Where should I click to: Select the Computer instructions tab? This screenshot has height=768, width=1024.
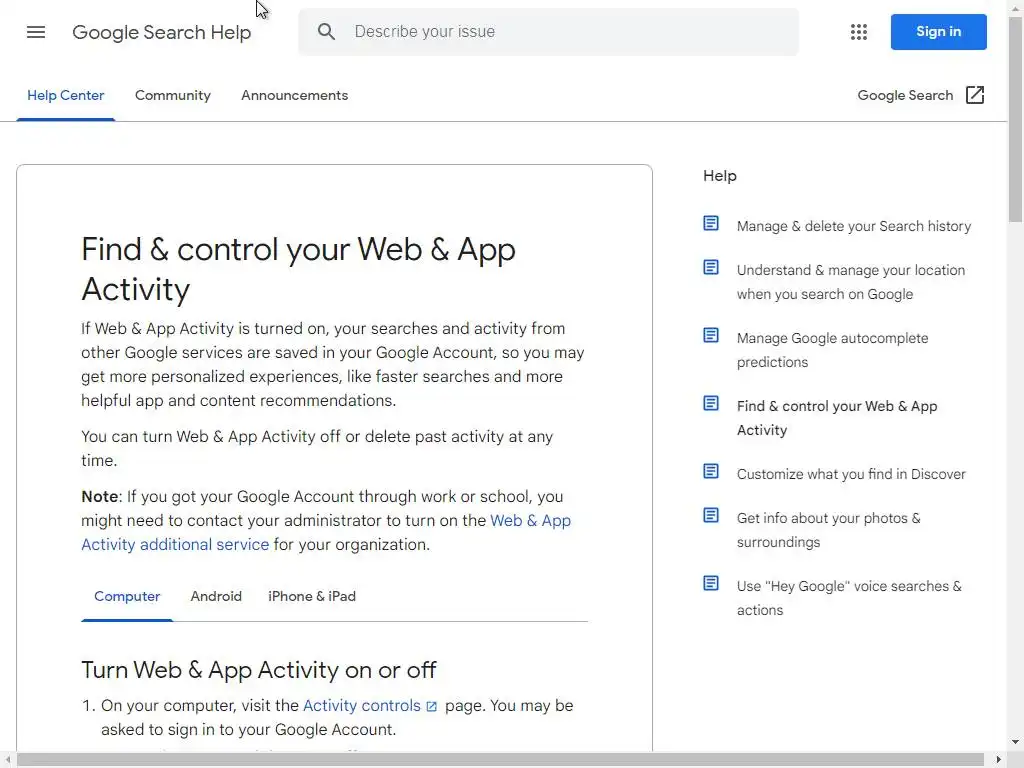pyautogui.click(x=127, y=596)
